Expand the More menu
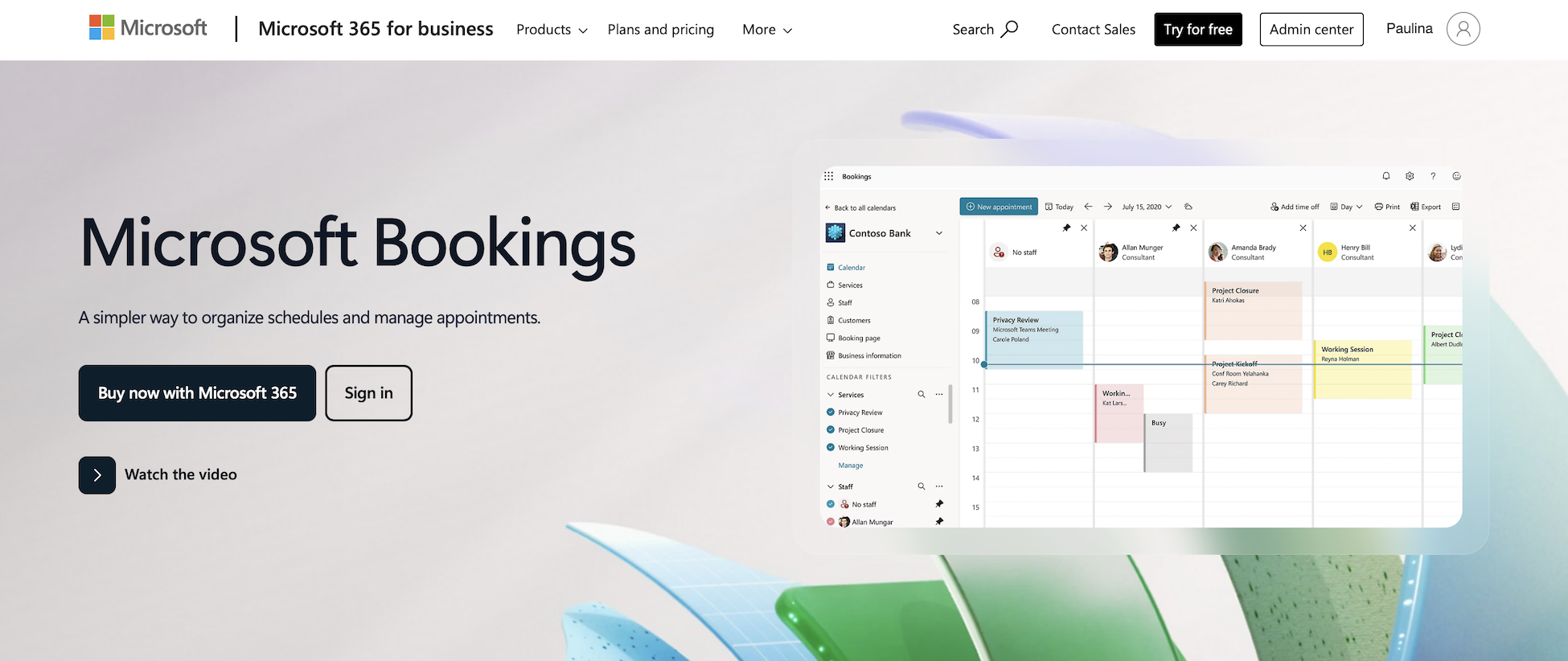The image size is (1568, 661). point(767,30)
